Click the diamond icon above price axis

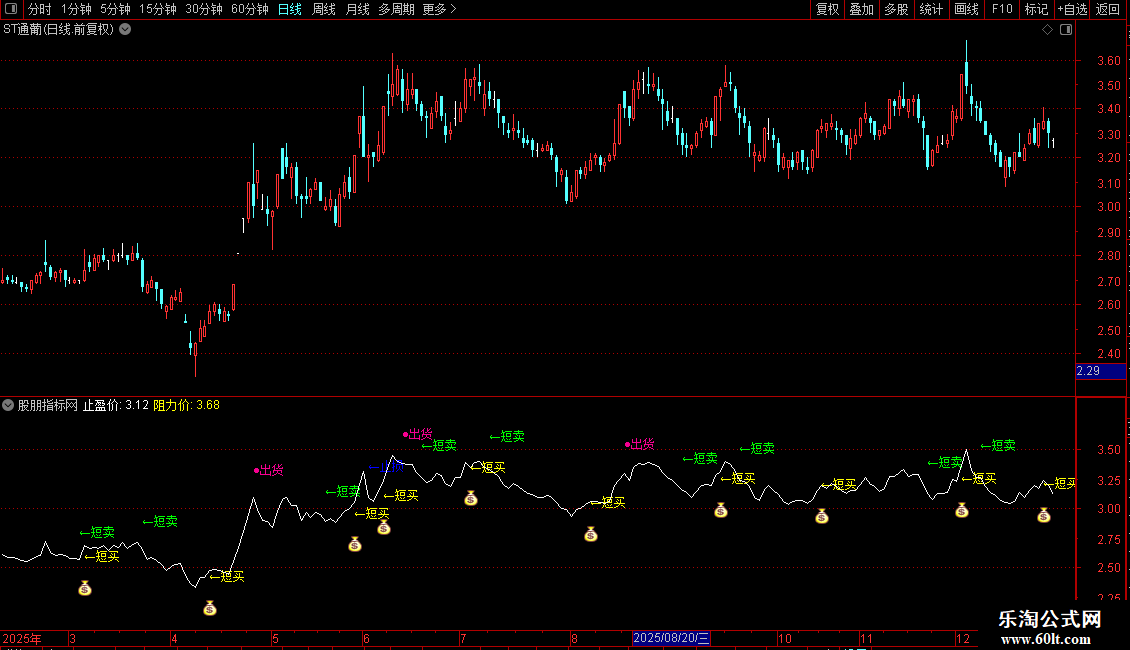[1048, 30]
